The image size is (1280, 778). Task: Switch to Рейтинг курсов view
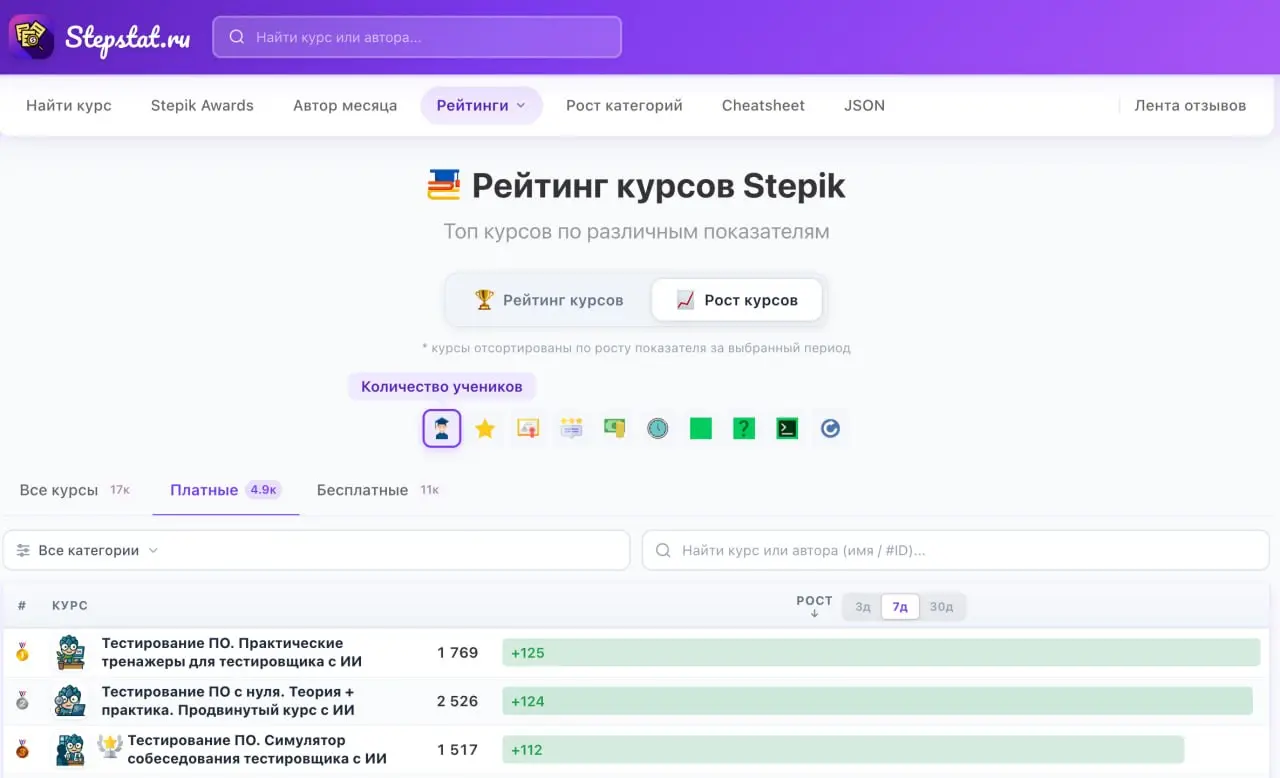(548, 300)
